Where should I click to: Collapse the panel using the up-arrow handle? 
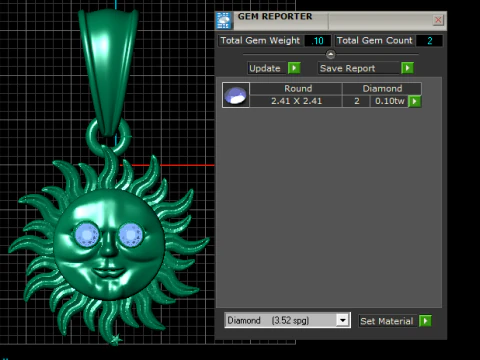tap(330, 54)
